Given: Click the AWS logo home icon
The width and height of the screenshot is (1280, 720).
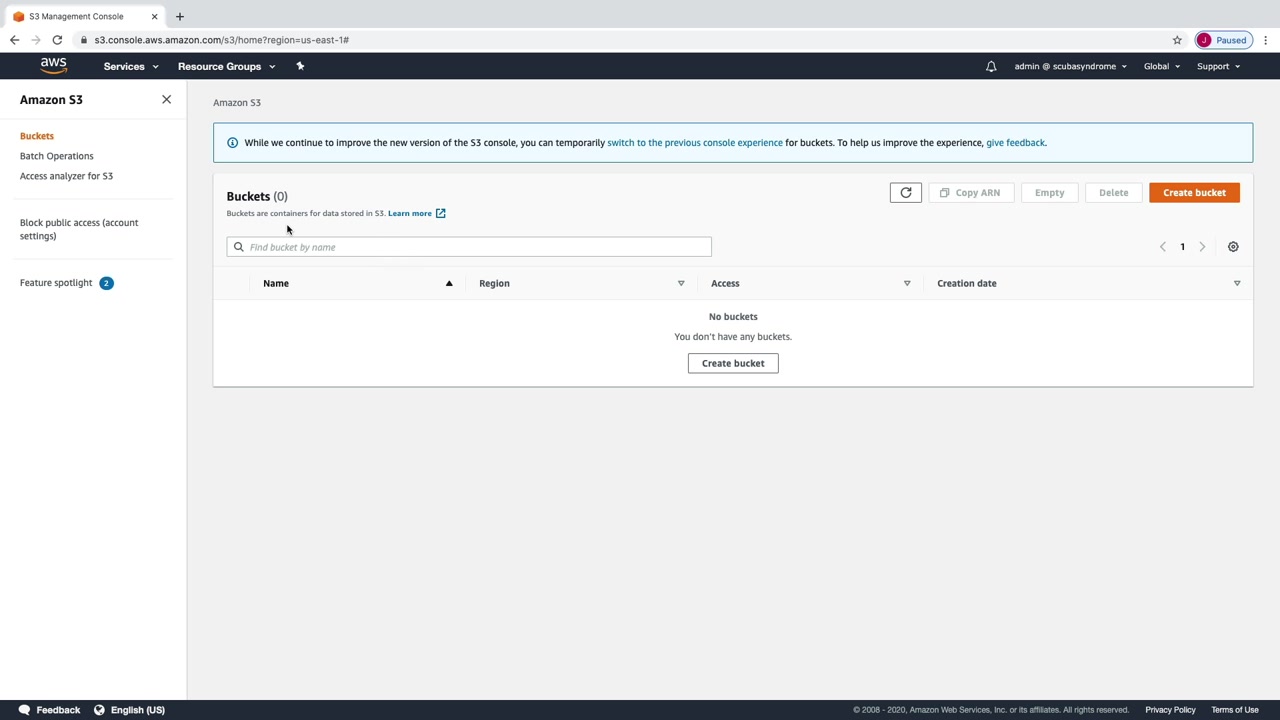Looking at the screenshot, I should pyautogui.click(x=54, y=66).
